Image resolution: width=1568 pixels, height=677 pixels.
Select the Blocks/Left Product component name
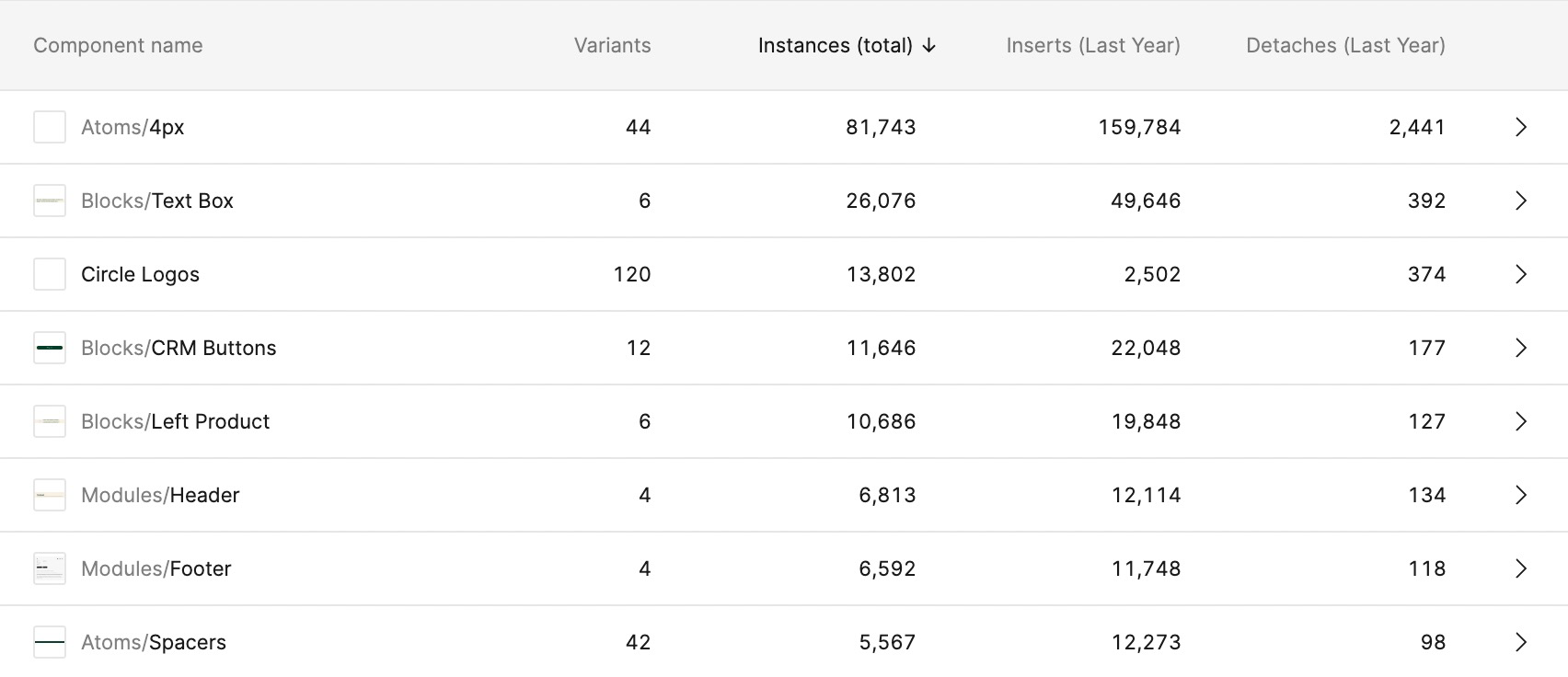click(175, 421)
